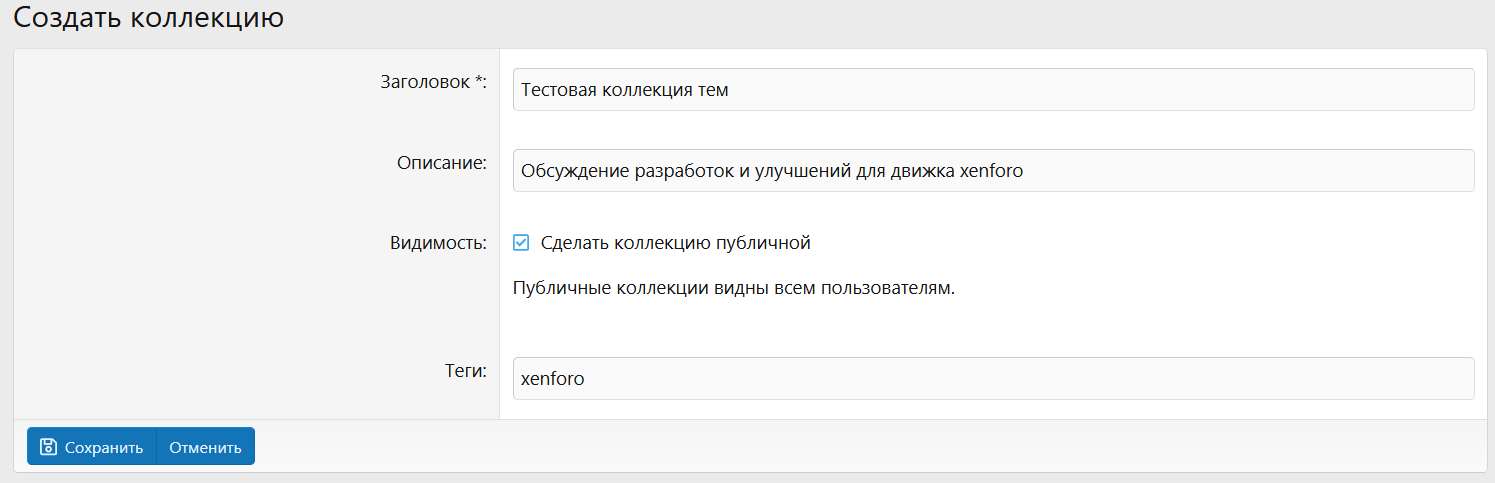The width and height of the screenshot is (1495, 483).
Task: Click the text Тестовая коллекция тем
Action: point(625,90)
